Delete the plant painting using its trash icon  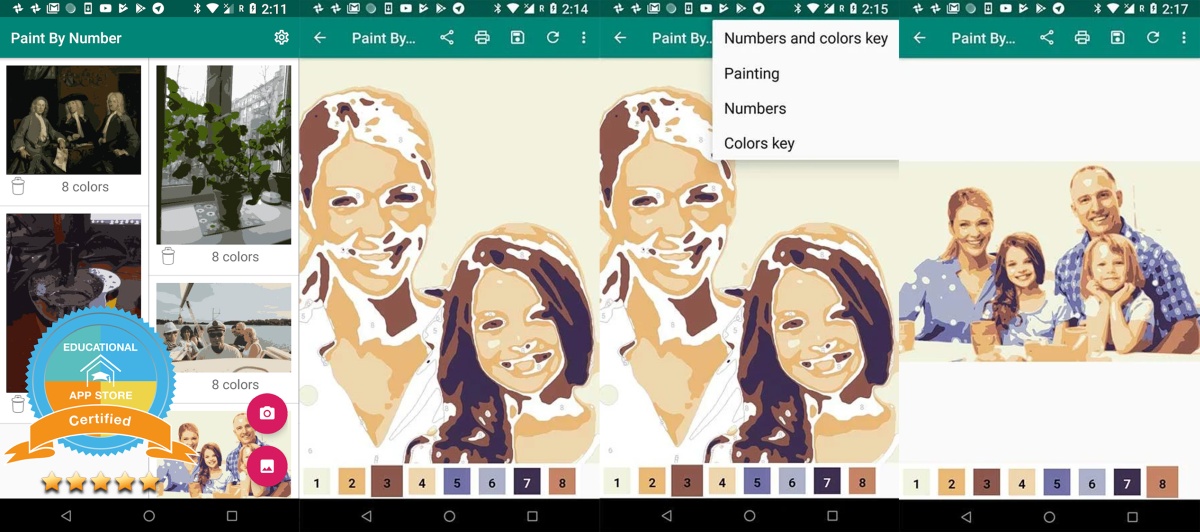(168, 257)
